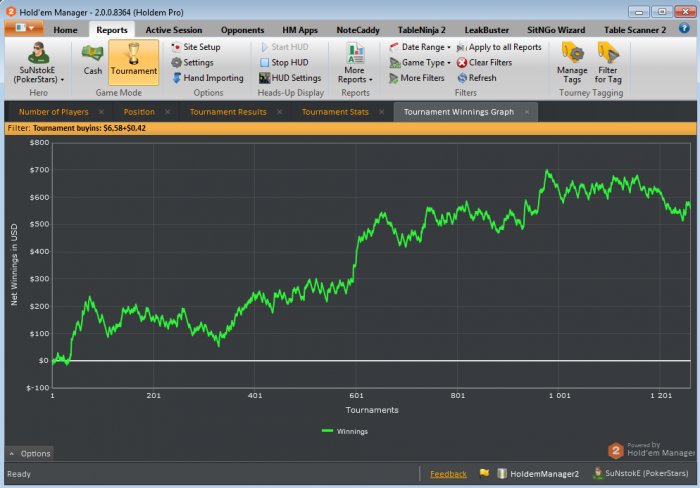
Task: Select the Cash game mode icon
Action: click(x=92, y=56)
